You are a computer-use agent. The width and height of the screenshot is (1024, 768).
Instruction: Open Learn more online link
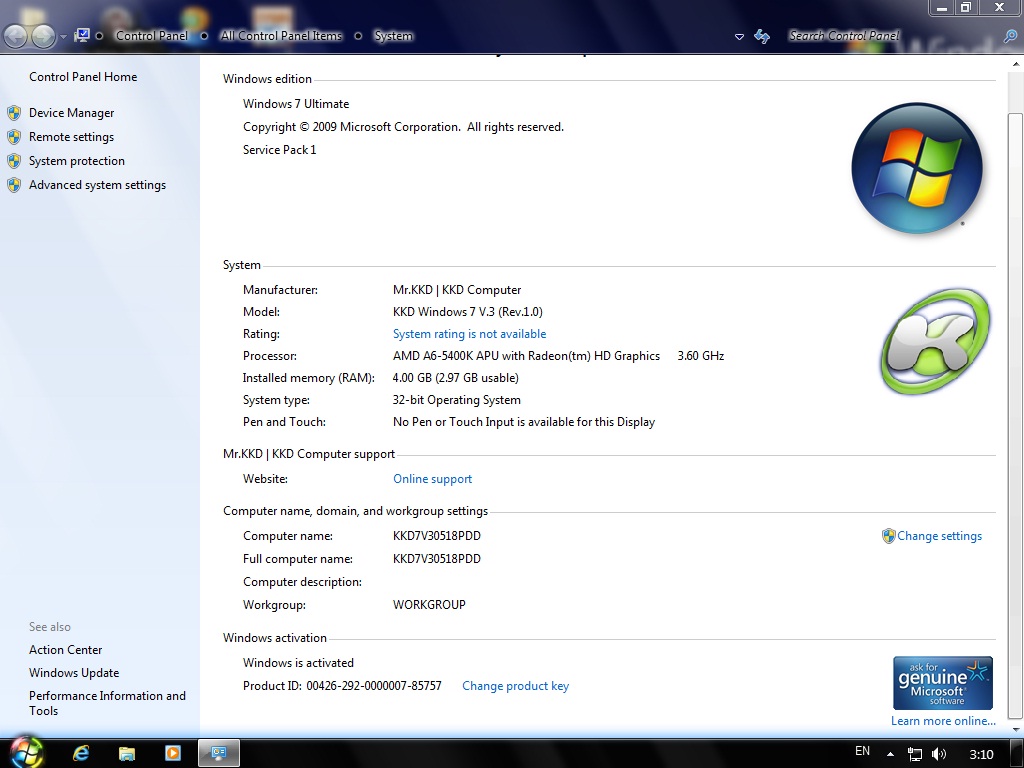[x=943, y=721]
